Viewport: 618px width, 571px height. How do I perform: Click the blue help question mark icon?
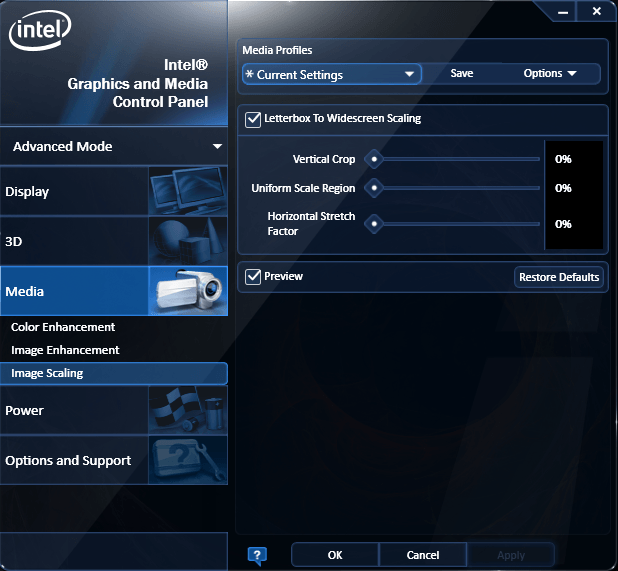pyautogui.click(x=257, y=556)
